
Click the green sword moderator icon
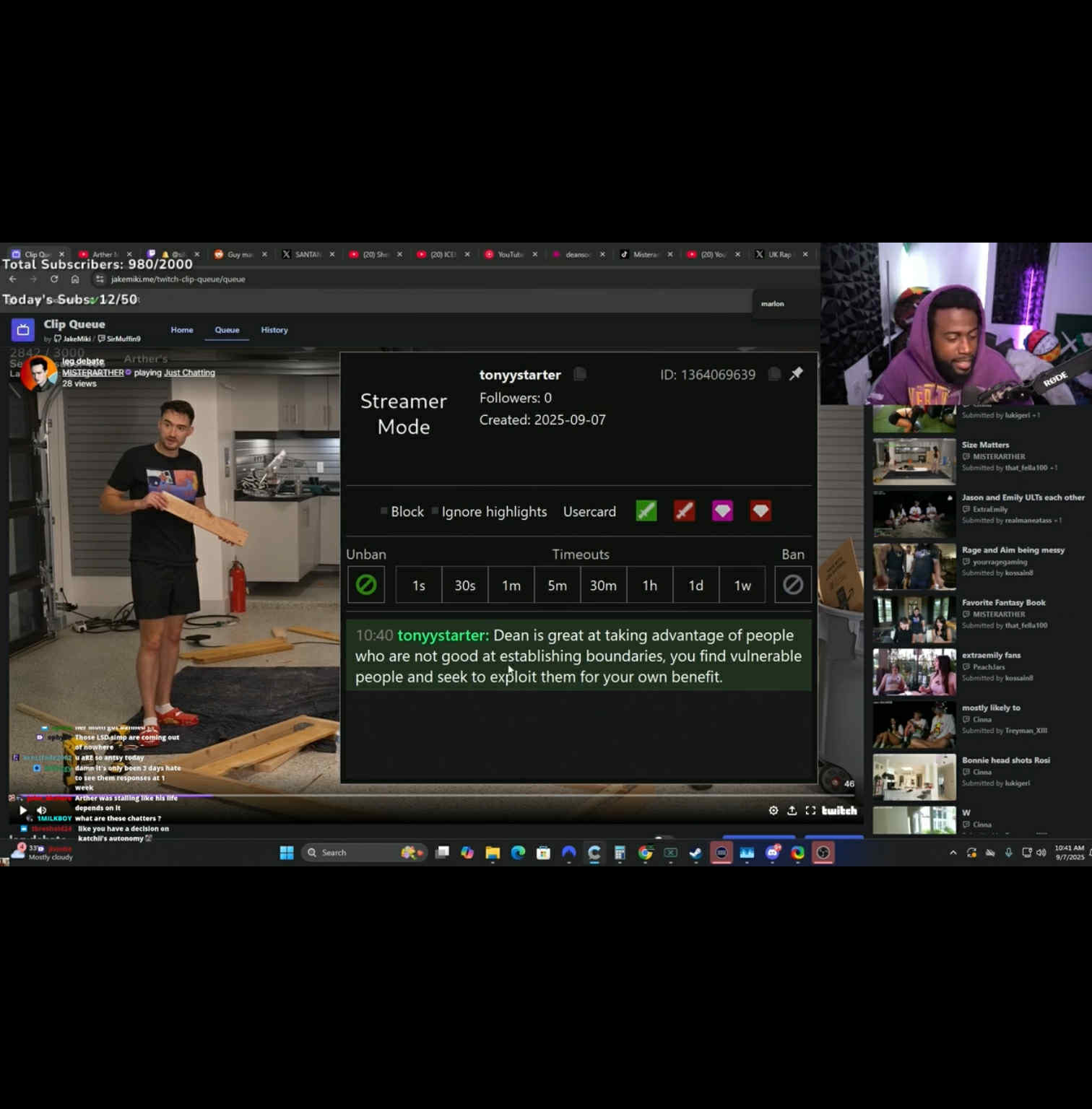coord(646,511)
